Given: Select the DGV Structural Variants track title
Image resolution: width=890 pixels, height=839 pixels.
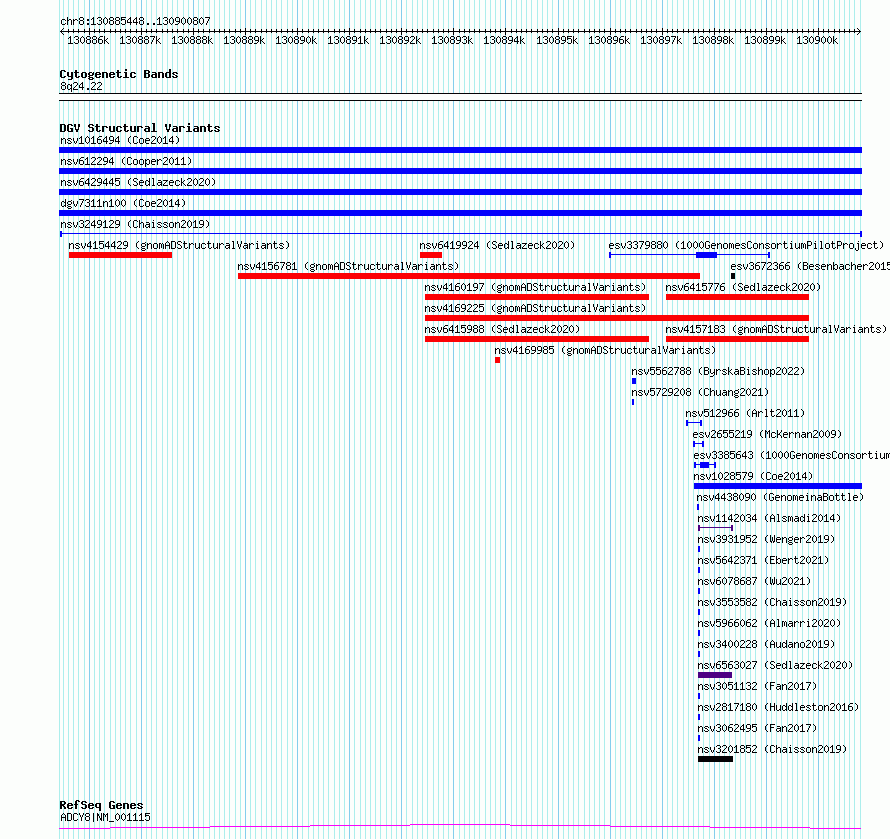Looking at the screenshot, I should [x=140, y=128].
